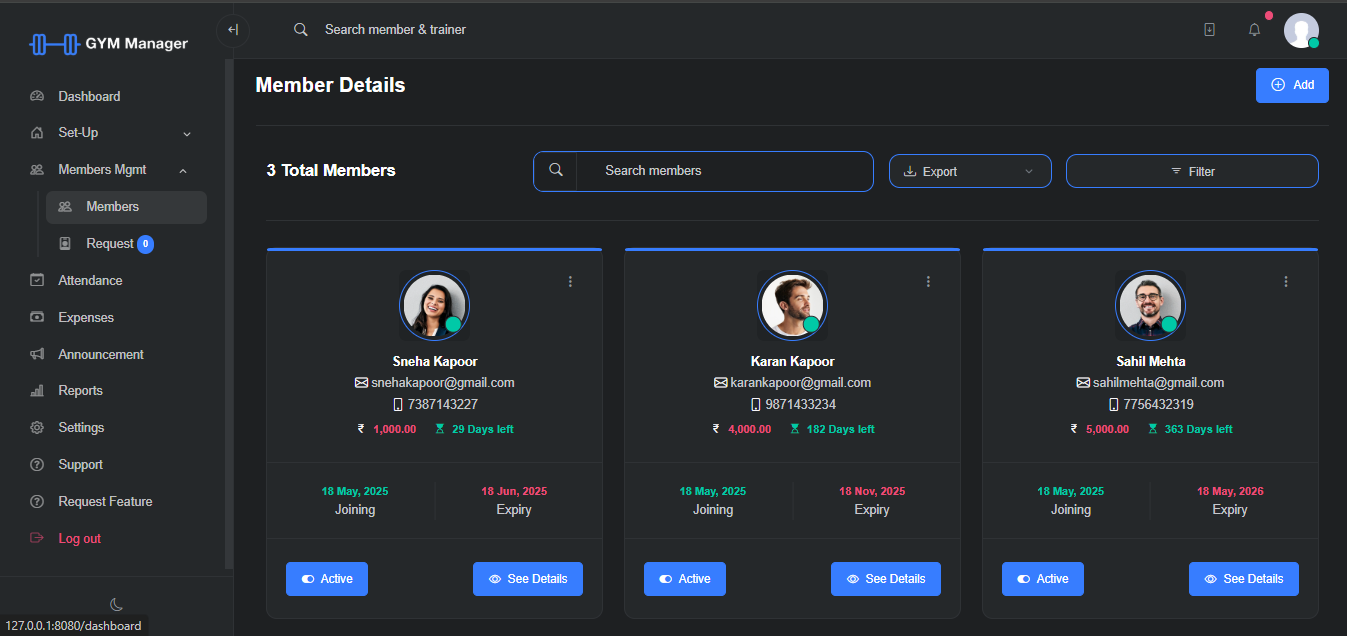See Details for Karan Kapoor
The image size is (1347, 636).
(x=885, y=579)
